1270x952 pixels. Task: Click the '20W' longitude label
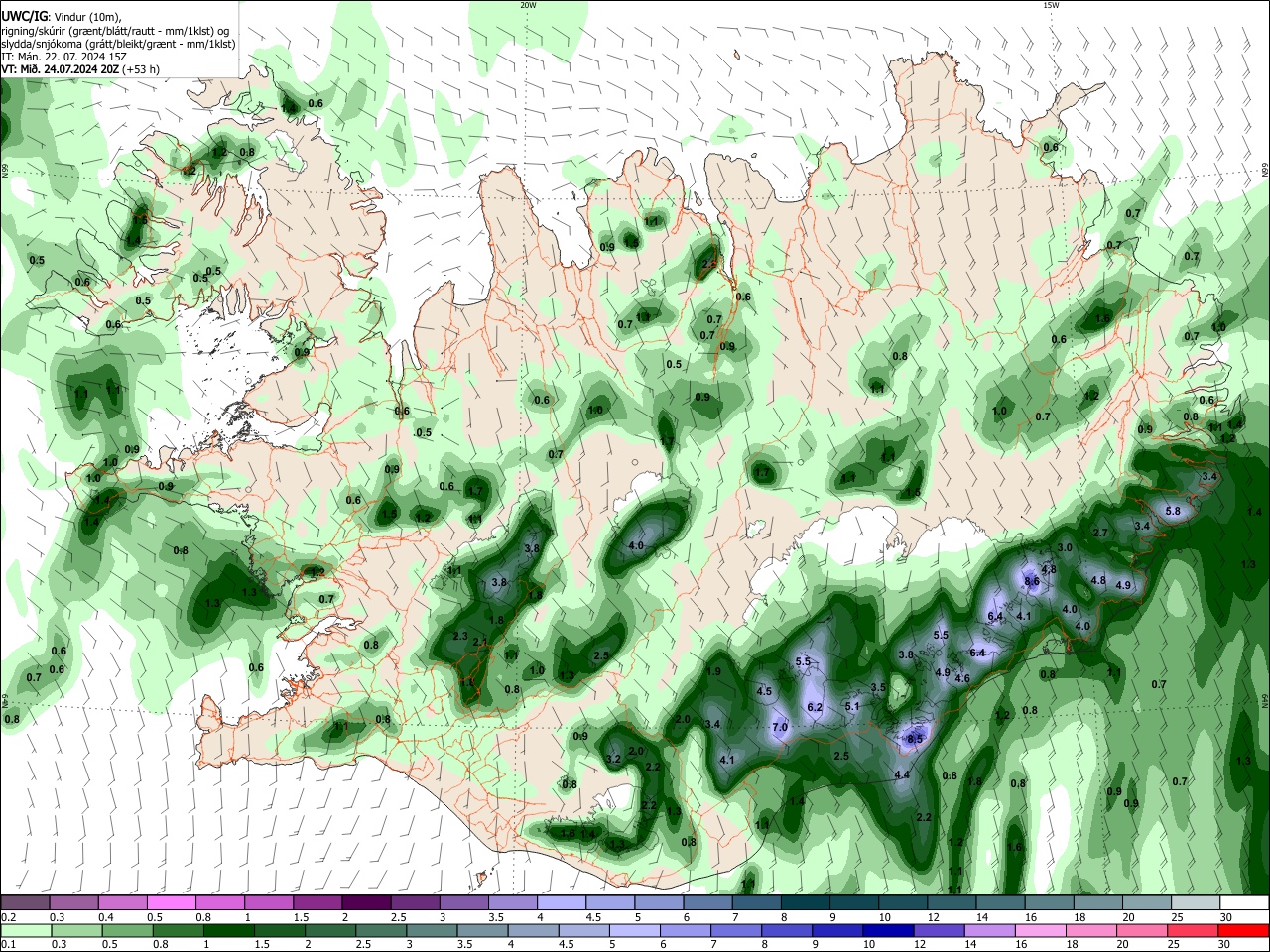pos(528,5)
